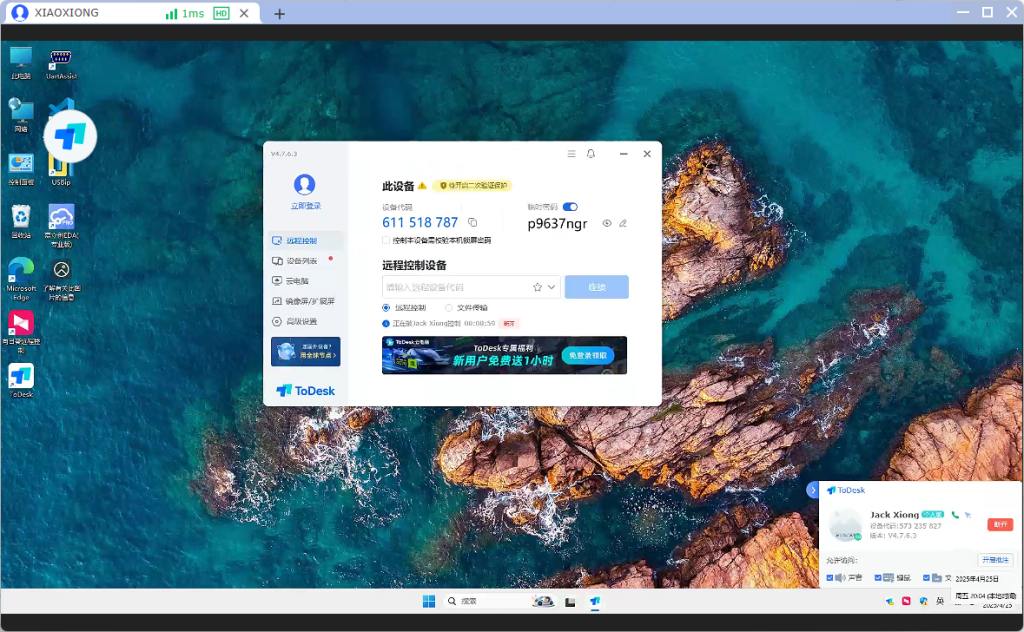1024x632 pixels.
Task: Open the Advanced Settings sidebar tab
Action: (x=306, y=321)
